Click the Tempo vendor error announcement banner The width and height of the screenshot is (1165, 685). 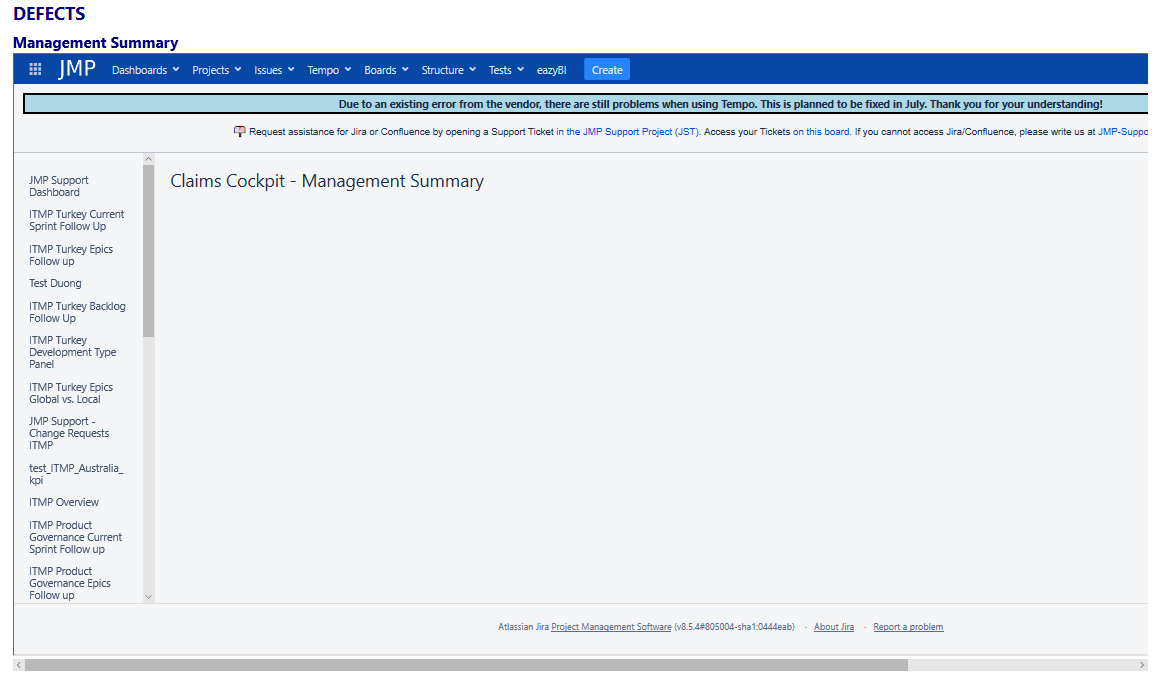[585, 104]
